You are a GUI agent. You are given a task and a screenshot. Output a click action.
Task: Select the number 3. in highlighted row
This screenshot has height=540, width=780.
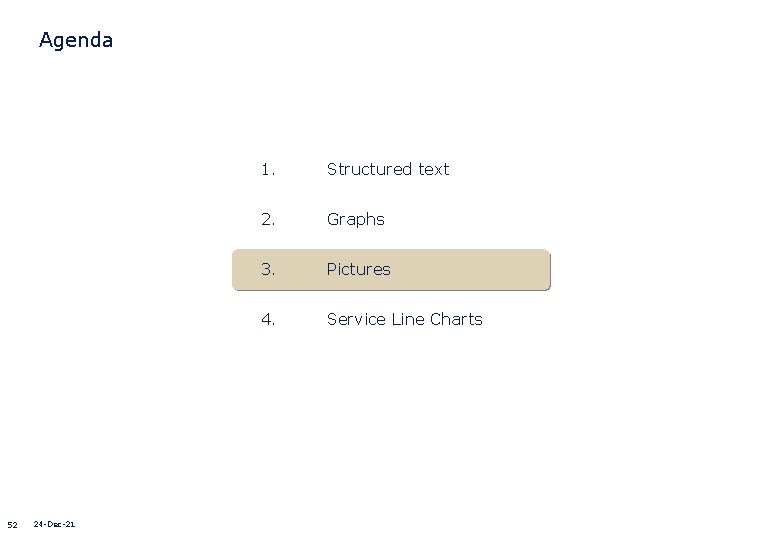coord(267,269)
